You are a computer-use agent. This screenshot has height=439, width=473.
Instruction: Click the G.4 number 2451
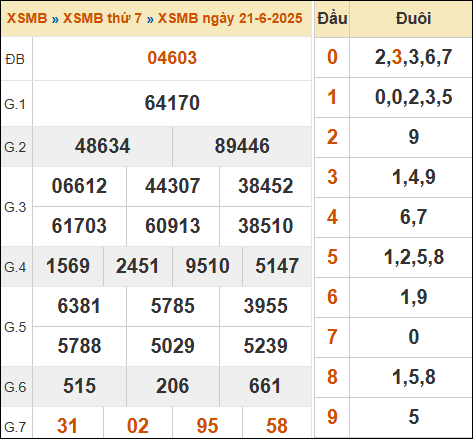(x=137, y=266)
